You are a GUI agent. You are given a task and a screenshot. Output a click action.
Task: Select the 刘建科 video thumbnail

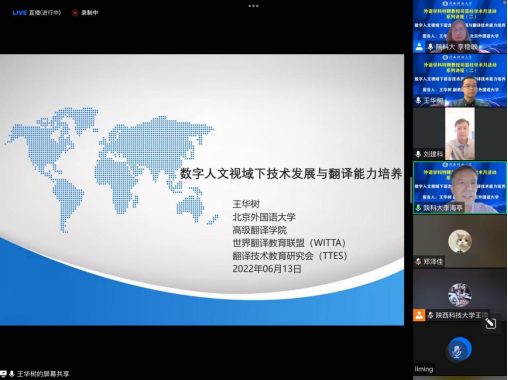(x=460, y=134)
